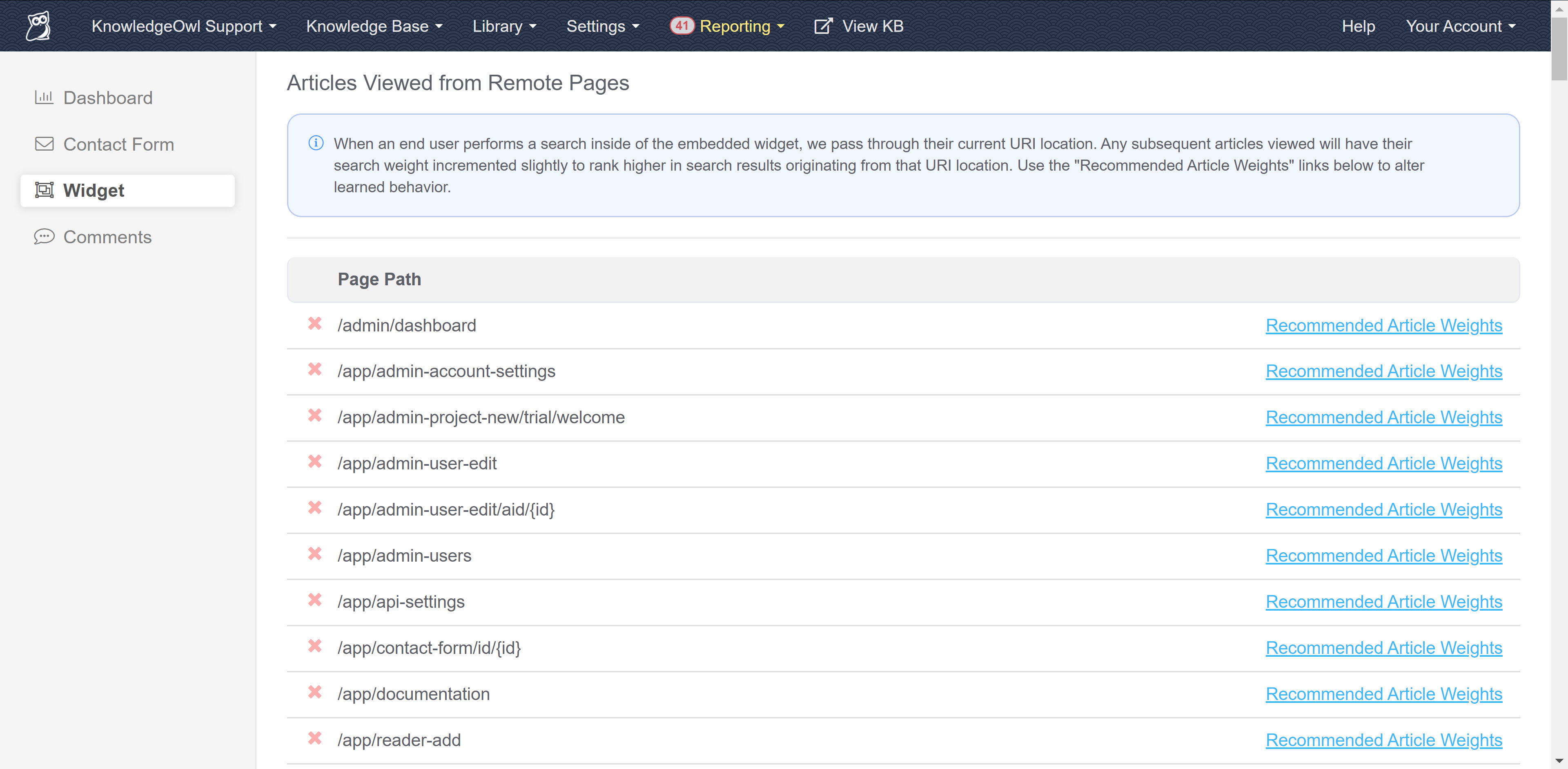The width and height of the screenshot is (1568, 769).
Task: Expand the Knowledge Base menu
Action: (374, 26)
